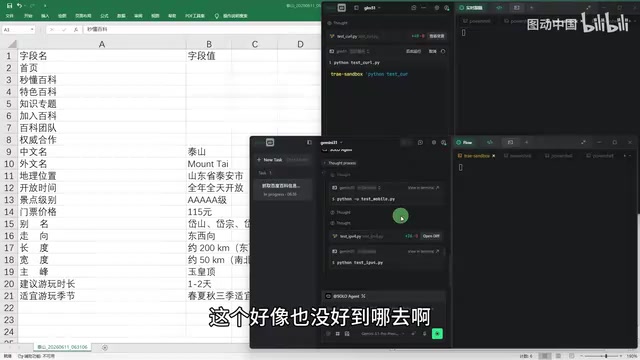Add a new panel tab with plus in front window
The width and height of the screenshot is (640, 360).
coord(527,142)
